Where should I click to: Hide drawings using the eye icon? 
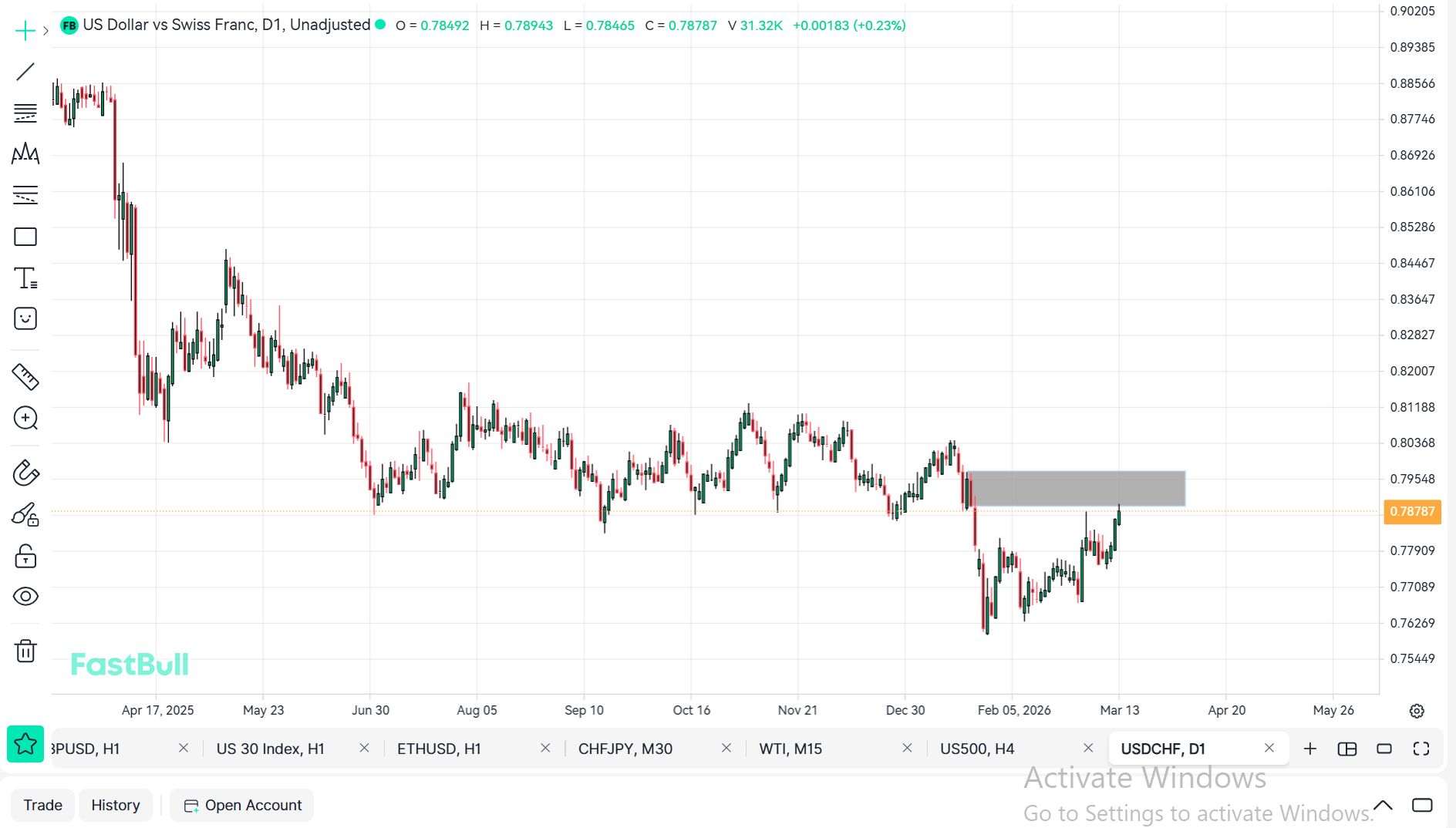click(x=25, y=596)
